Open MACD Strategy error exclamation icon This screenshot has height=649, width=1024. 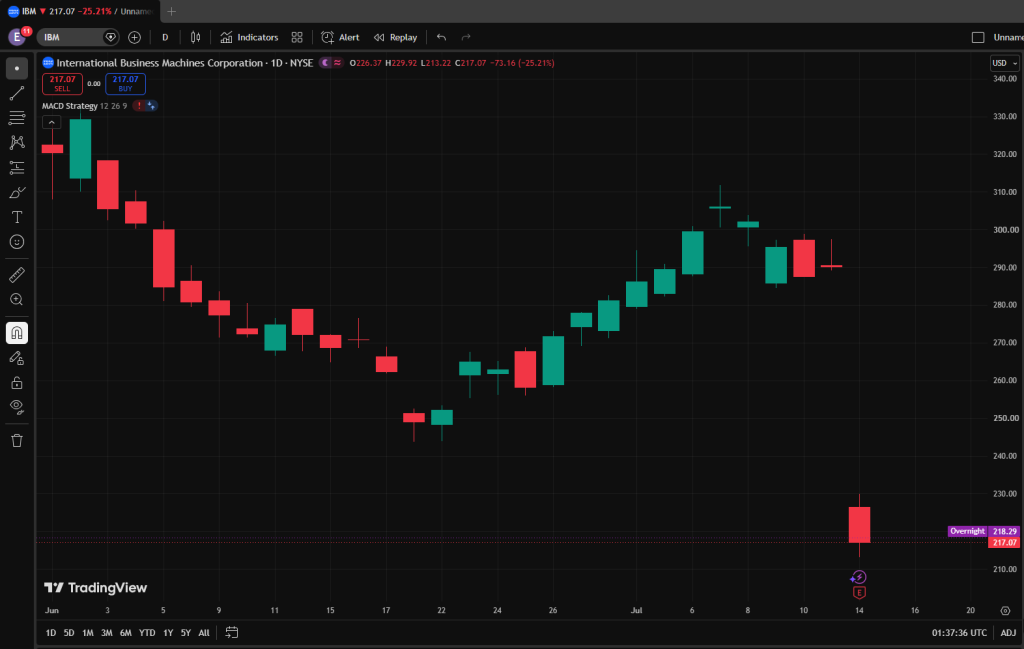(139, 106)
